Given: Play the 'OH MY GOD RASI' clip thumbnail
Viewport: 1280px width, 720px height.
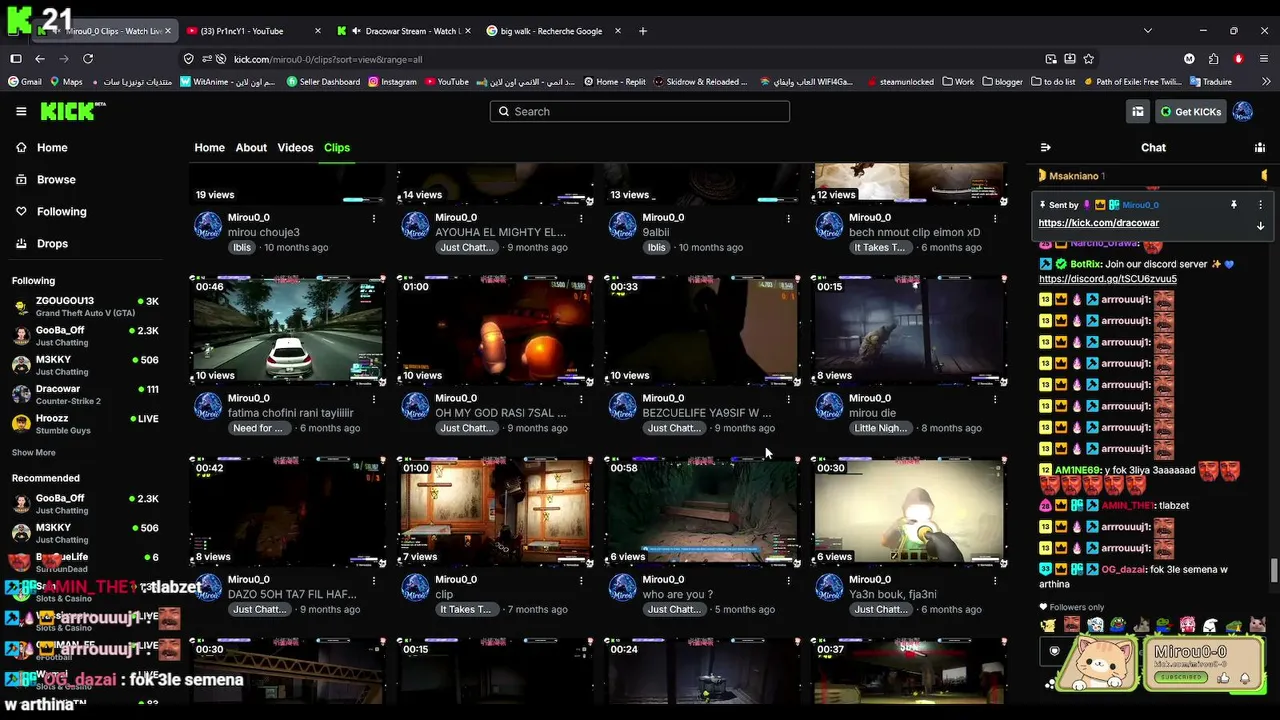Looking at the screenshot, I should click(x=495, y=331).
